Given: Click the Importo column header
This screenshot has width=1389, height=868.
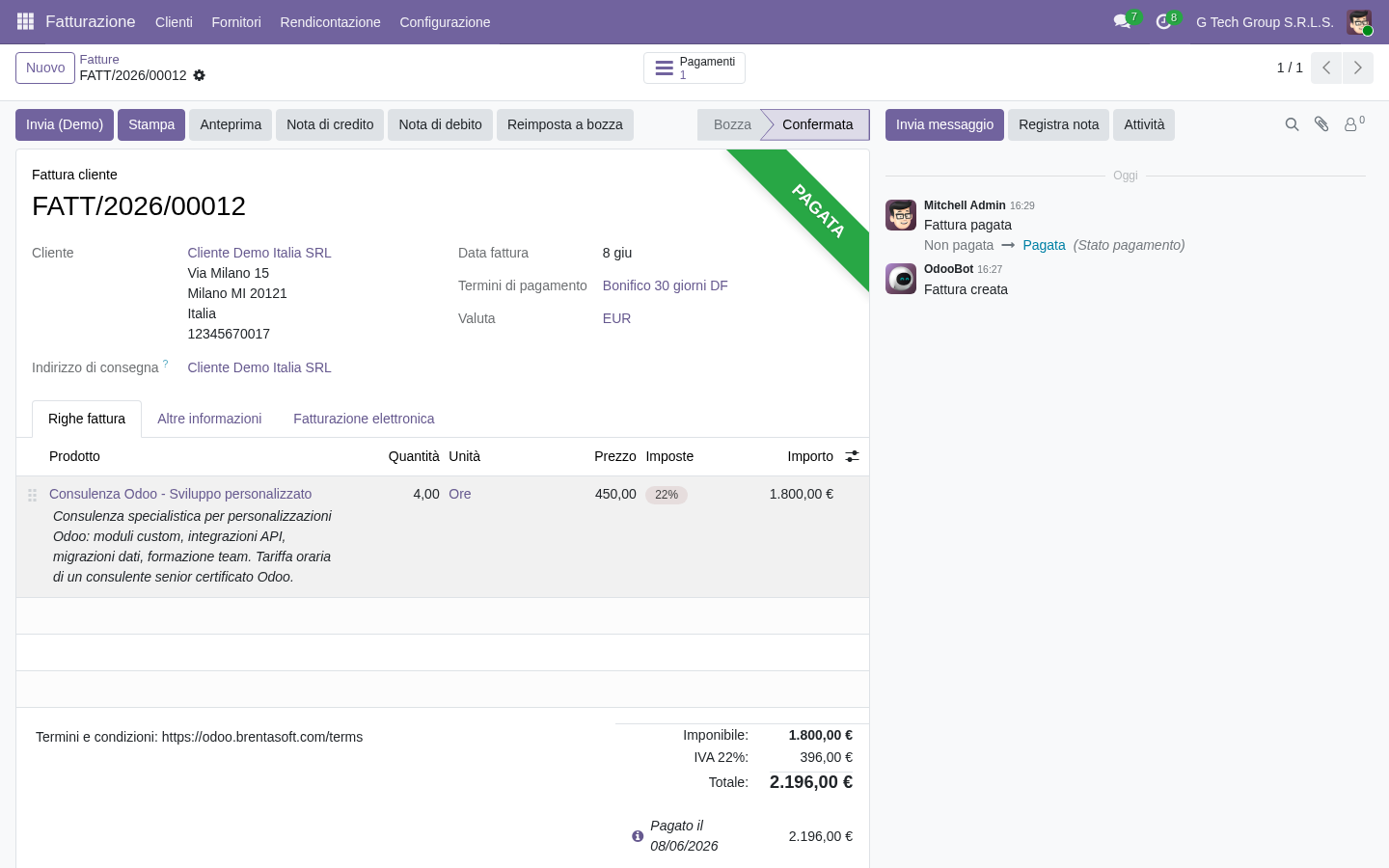Looking at the screenshot, I should [x=810, y=456].
